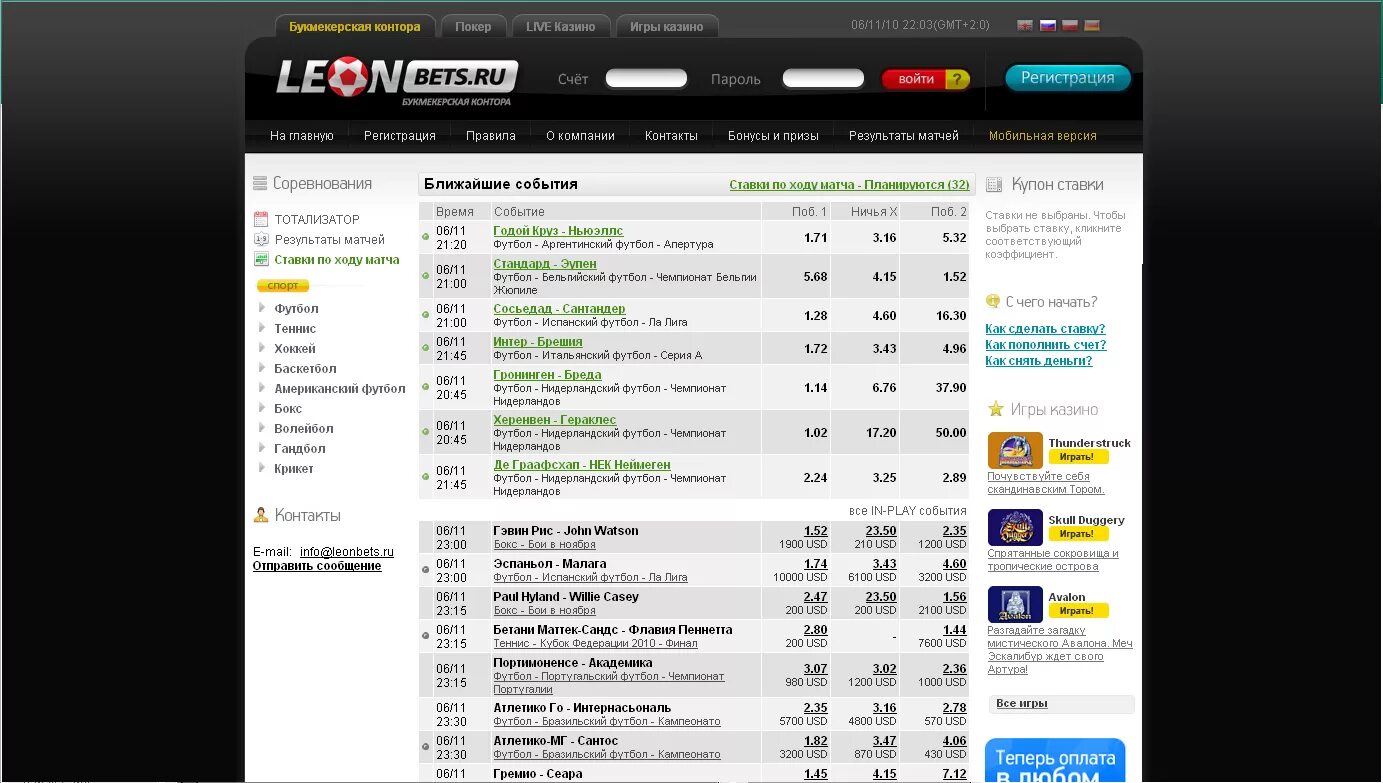Screen dimensions: 1383x783
Task: Expand the Теннис sport category
Action: (294, 328)
